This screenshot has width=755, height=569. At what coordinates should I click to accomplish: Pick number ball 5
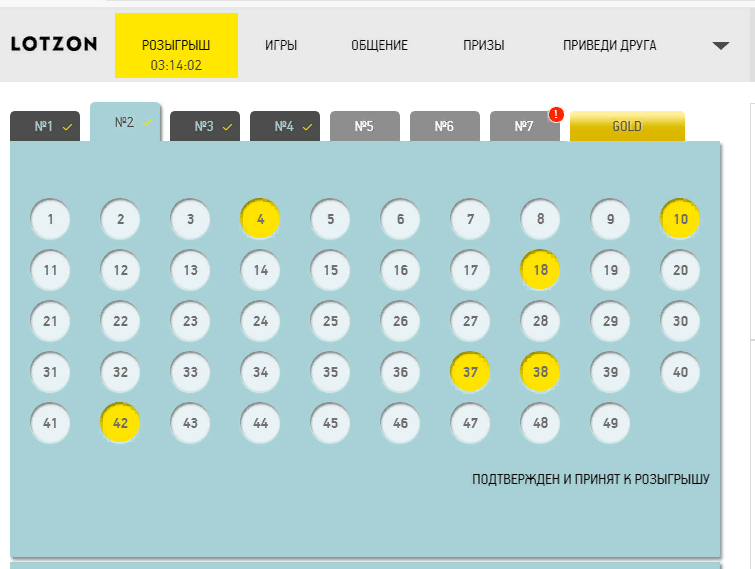point(330,219)
